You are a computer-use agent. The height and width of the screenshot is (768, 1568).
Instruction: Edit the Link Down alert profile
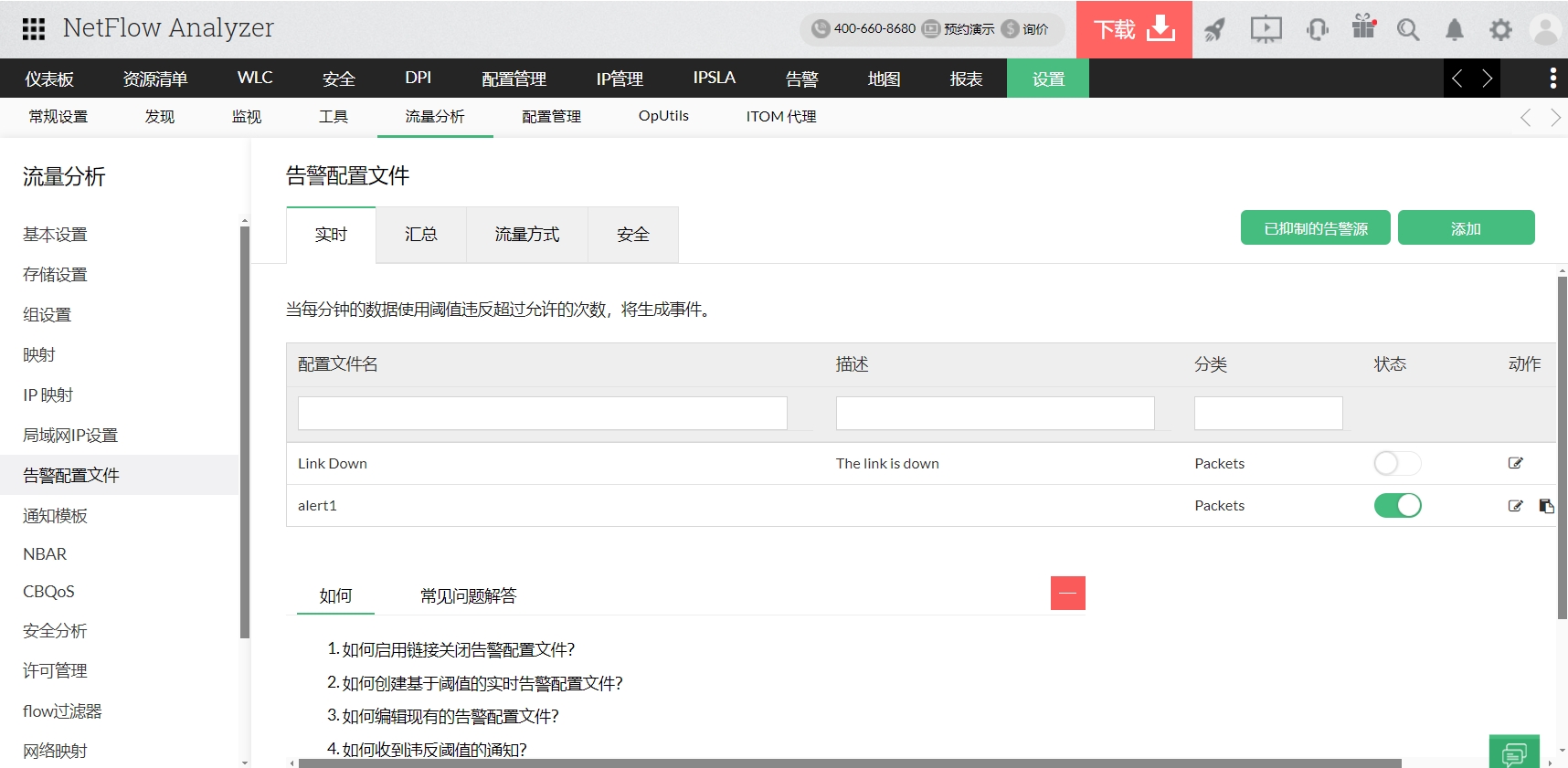[1515, 463]
